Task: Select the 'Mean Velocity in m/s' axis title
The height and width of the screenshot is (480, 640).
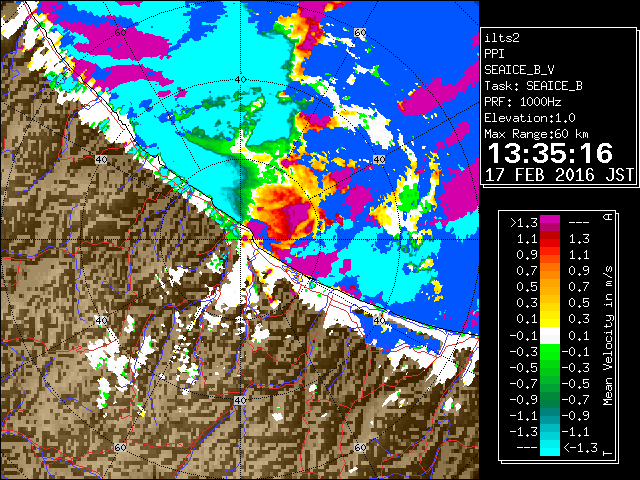Action: click(608, 336)
